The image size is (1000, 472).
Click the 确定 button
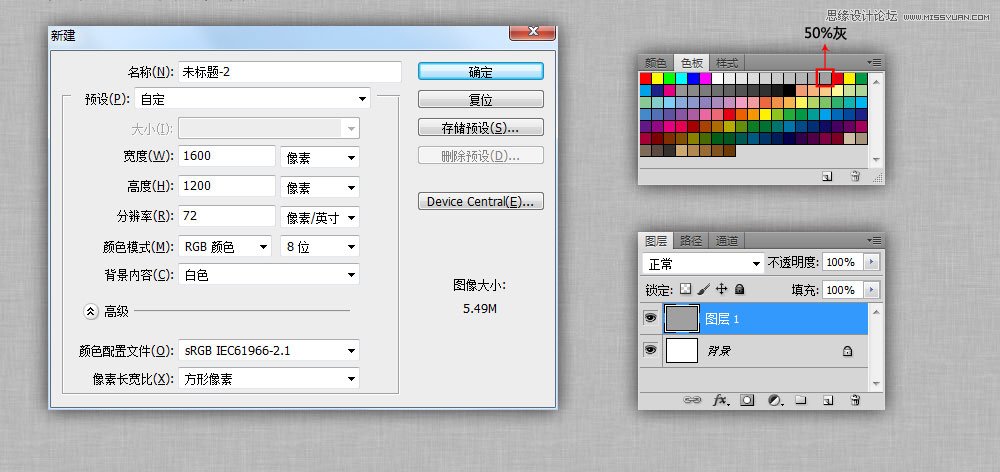(481, 71)
